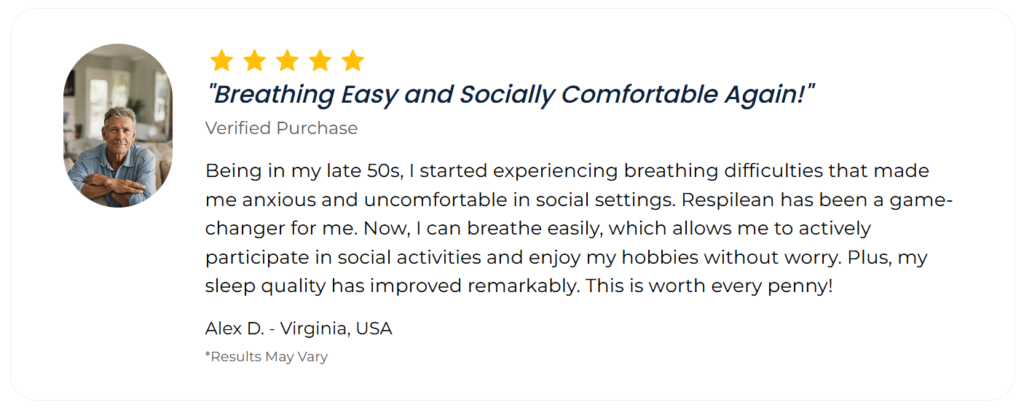Click the review line starting "Being in my late 50s"
This screenshot has height=413, width=1024.
567,172
